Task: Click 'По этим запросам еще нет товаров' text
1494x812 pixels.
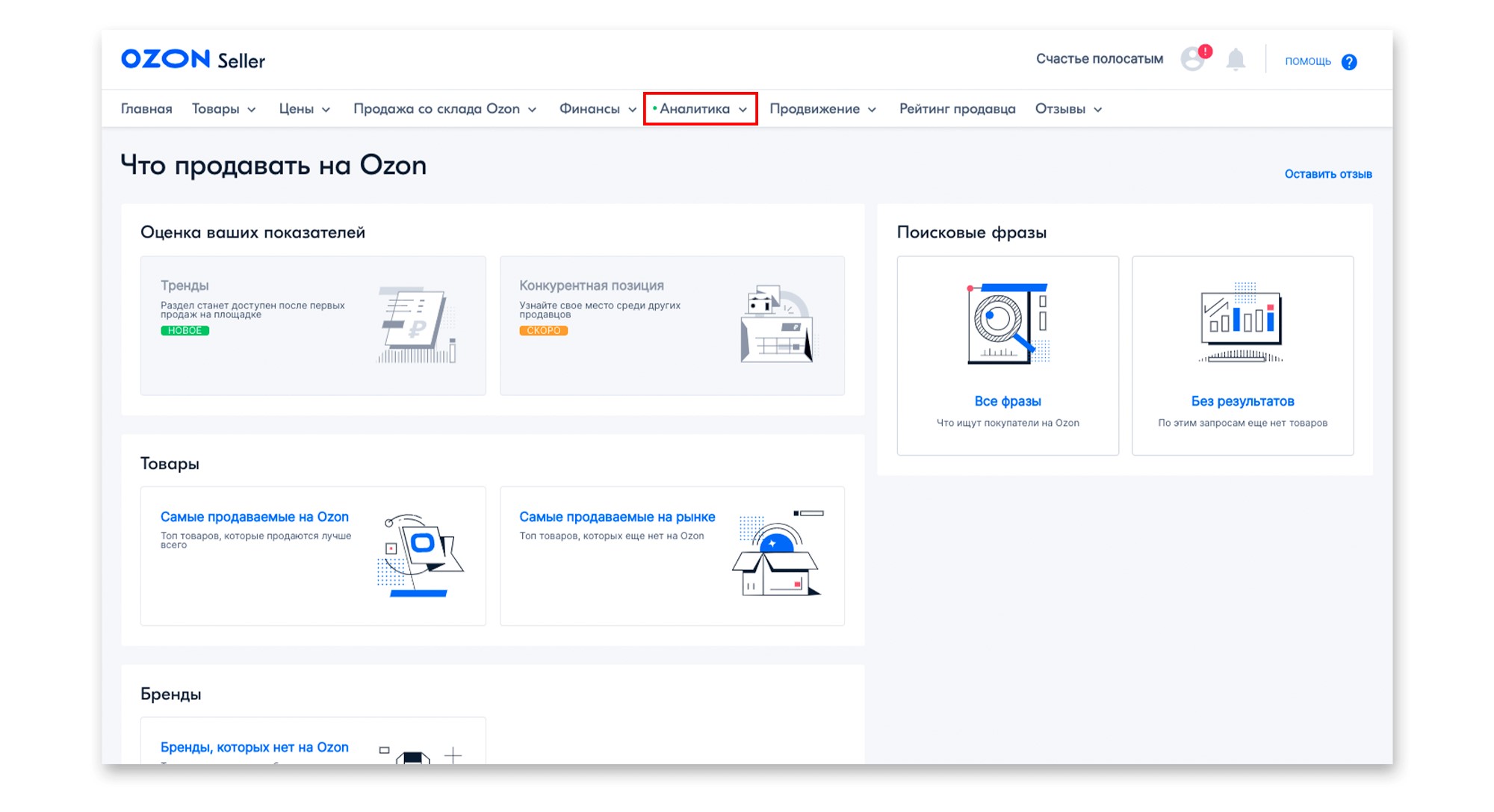Action: 1242,423
